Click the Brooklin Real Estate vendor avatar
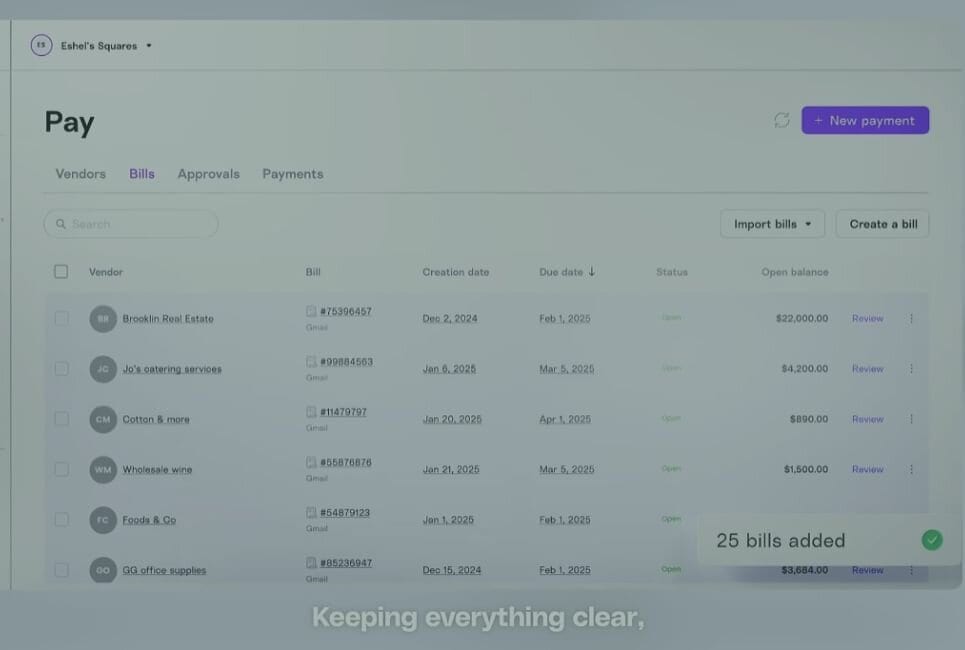Screen dimensions: 965x650 103,319
